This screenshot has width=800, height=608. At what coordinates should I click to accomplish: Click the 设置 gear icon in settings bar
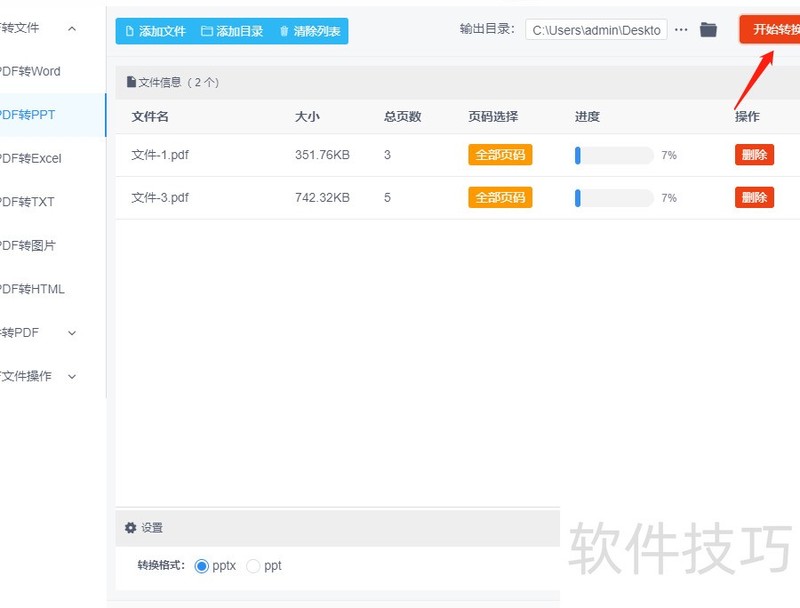[130, 527]
